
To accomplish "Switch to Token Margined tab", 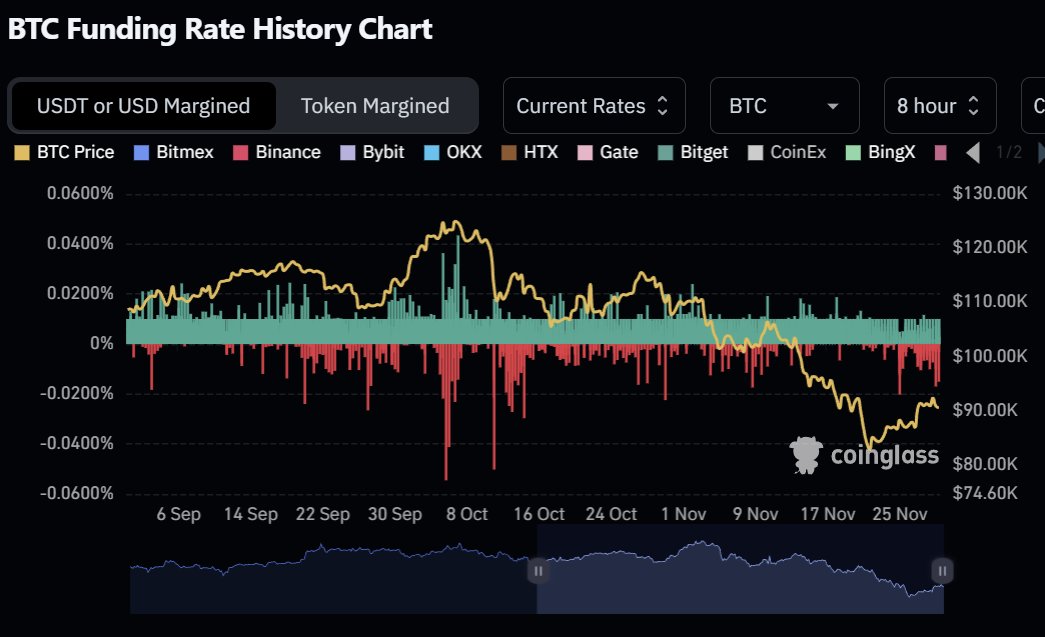I will [375, 106].
